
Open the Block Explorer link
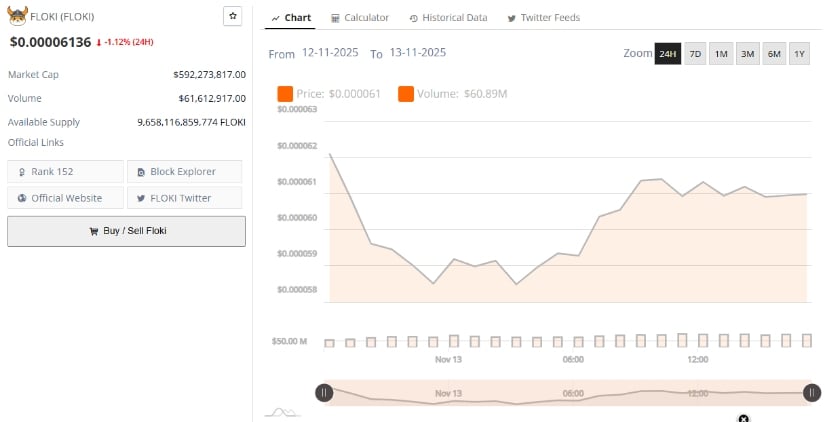click(183, 172)
